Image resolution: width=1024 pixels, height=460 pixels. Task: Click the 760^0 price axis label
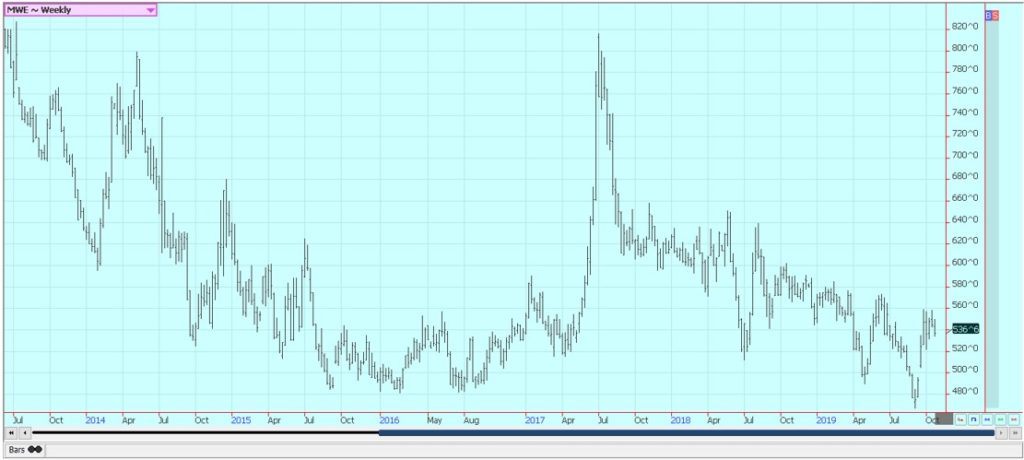(965, 91)
